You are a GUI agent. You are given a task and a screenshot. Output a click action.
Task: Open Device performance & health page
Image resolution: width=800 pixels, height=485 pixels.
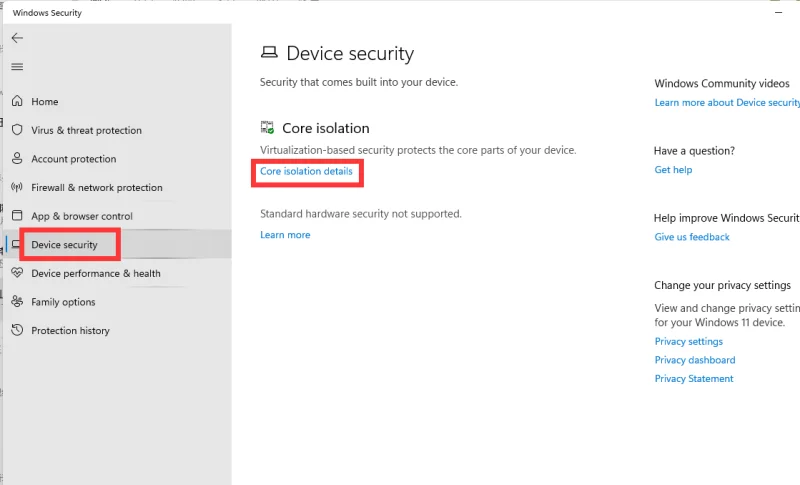point(95,273)
